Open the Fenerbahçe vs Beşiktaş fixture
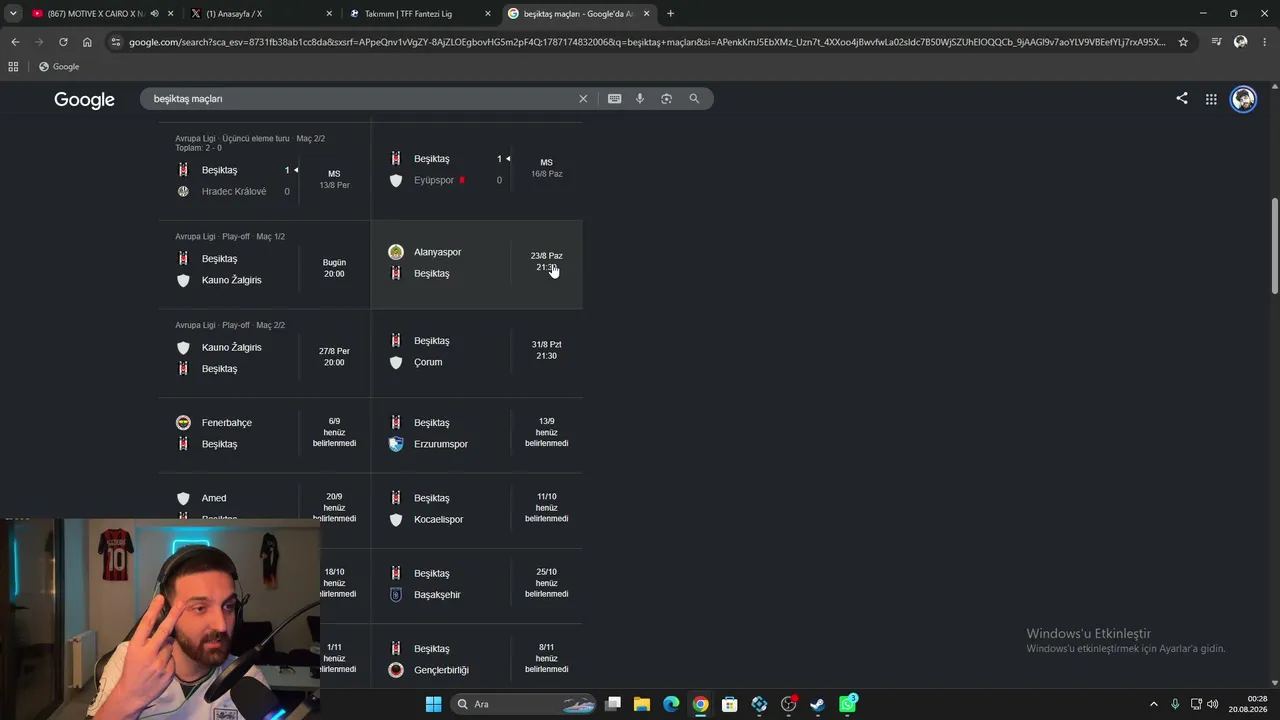The width and height of the screenshot is (1280, 720). tap(264, 434)
